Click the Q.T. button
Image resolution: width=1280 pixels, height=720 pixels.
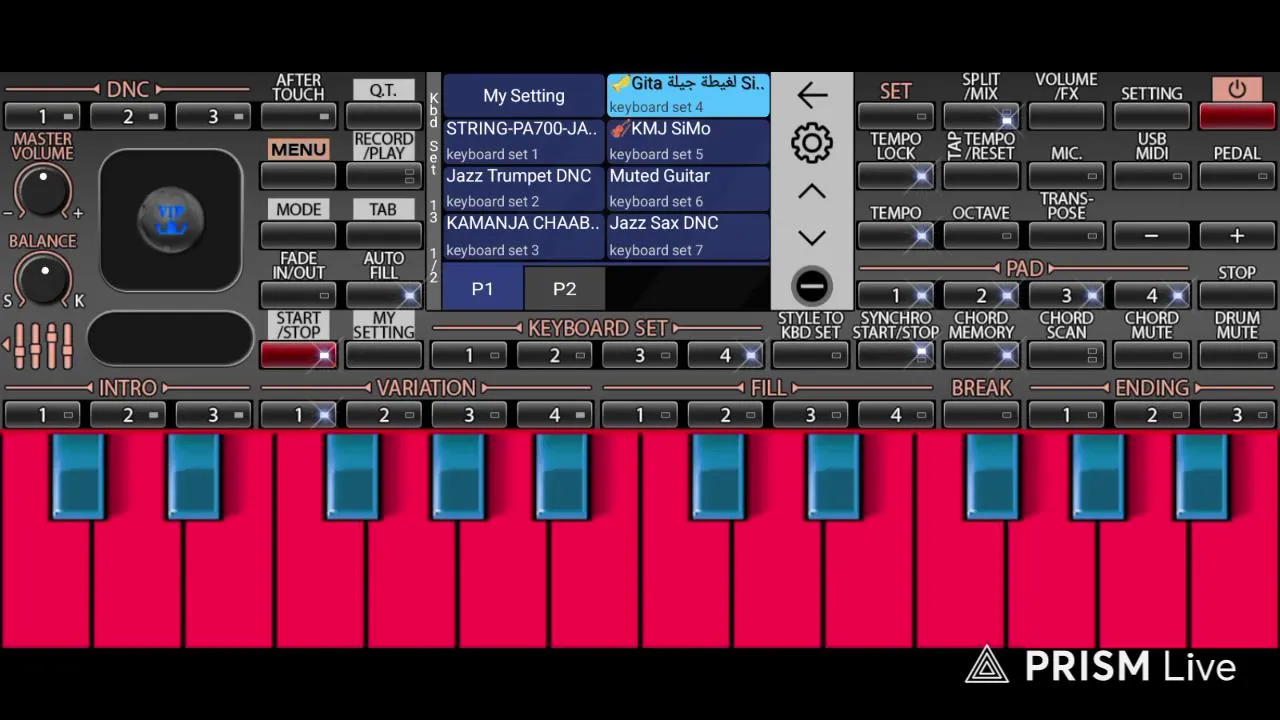click(383, 116)
